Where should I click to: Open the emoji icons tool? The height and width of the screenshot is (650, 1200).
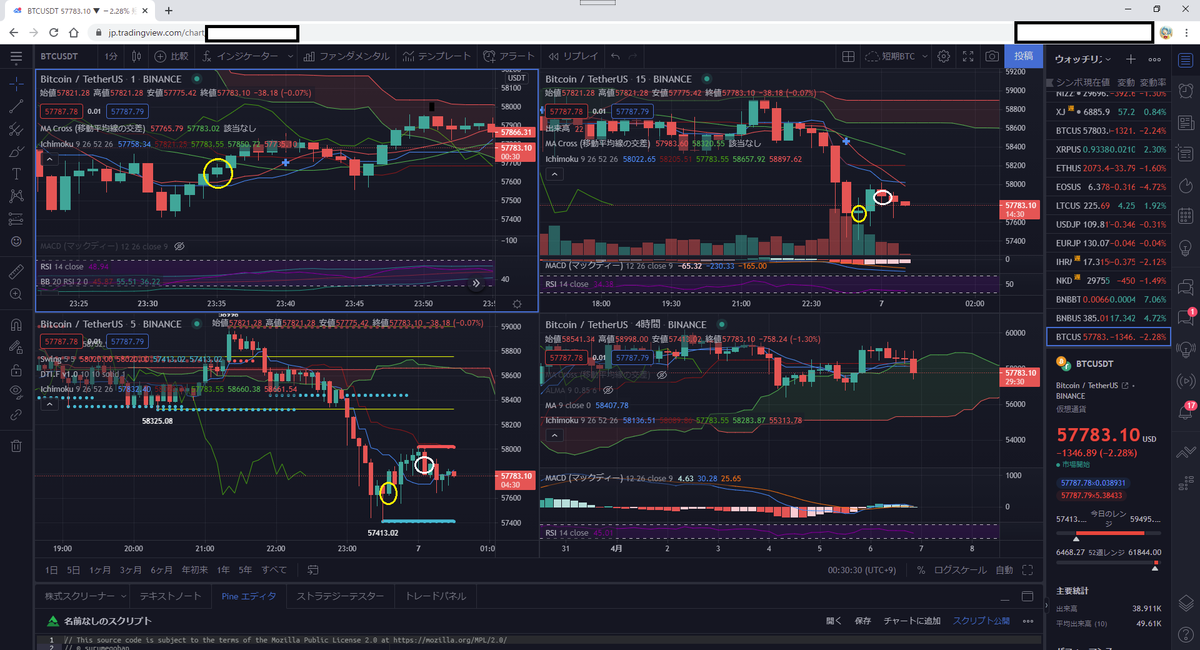click(16, 243)
